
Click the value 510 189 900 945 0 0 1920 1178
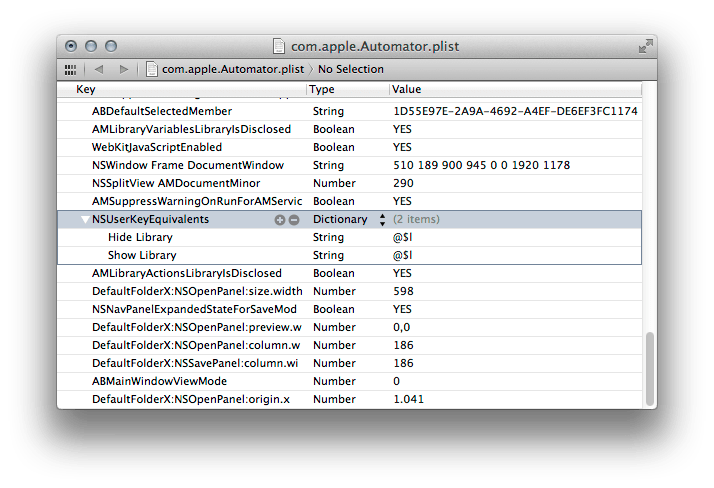[481, 165]
